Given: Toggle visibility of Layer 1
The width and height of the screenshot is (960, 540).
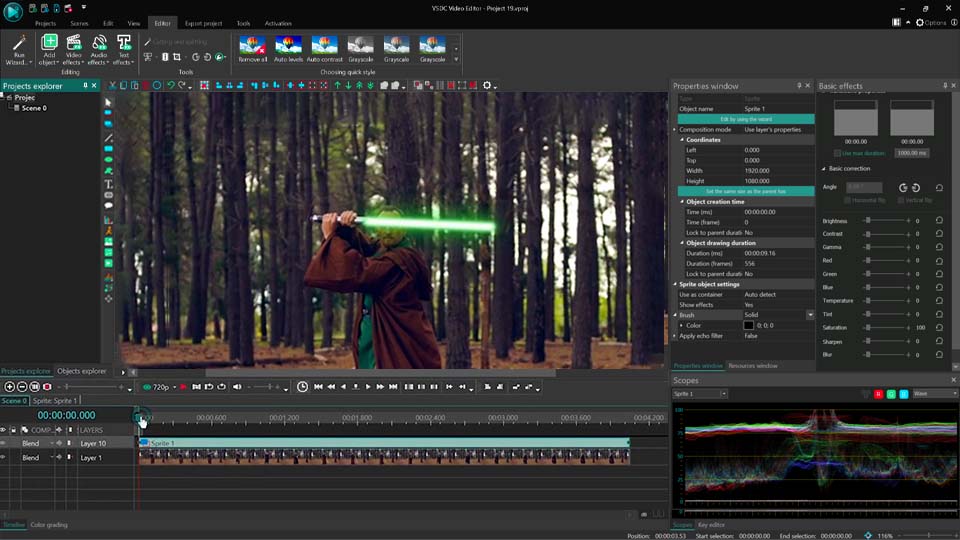Looking at the screenshot, I should pos(3,457).
